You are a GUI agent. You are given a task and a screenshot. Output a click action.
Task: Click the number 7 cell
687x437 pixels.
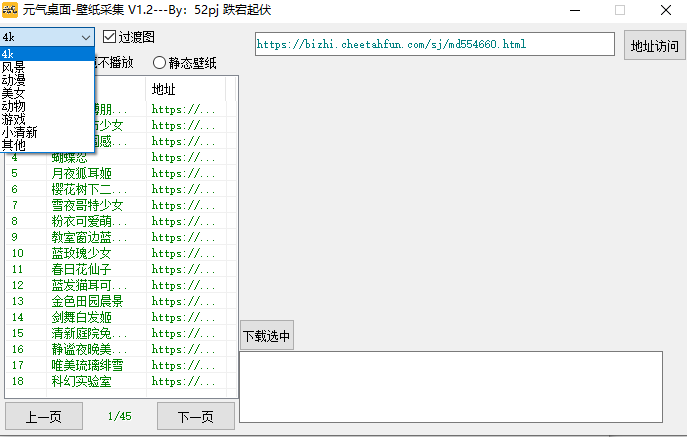(x=15, y=205)
